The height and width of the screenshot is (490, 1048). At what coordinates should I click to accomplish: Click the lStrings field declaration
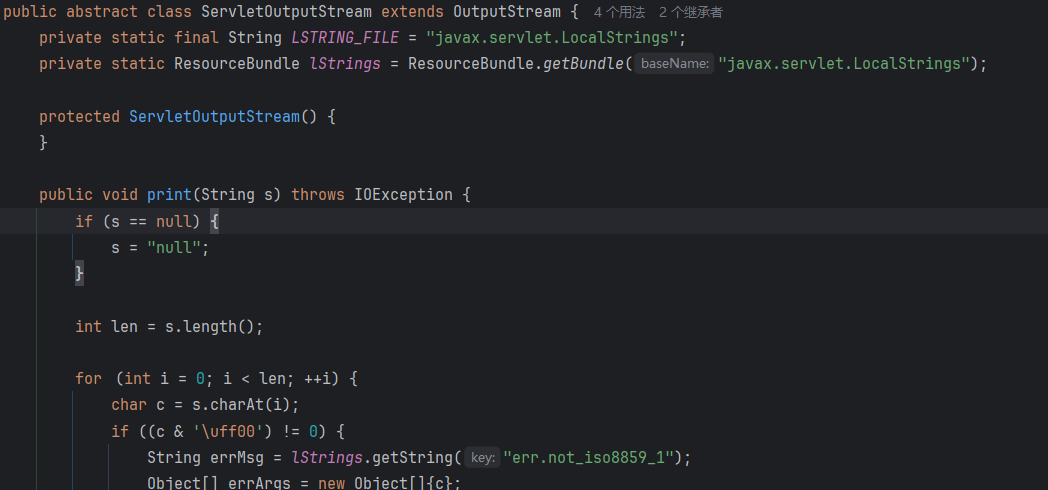[345, 64]
